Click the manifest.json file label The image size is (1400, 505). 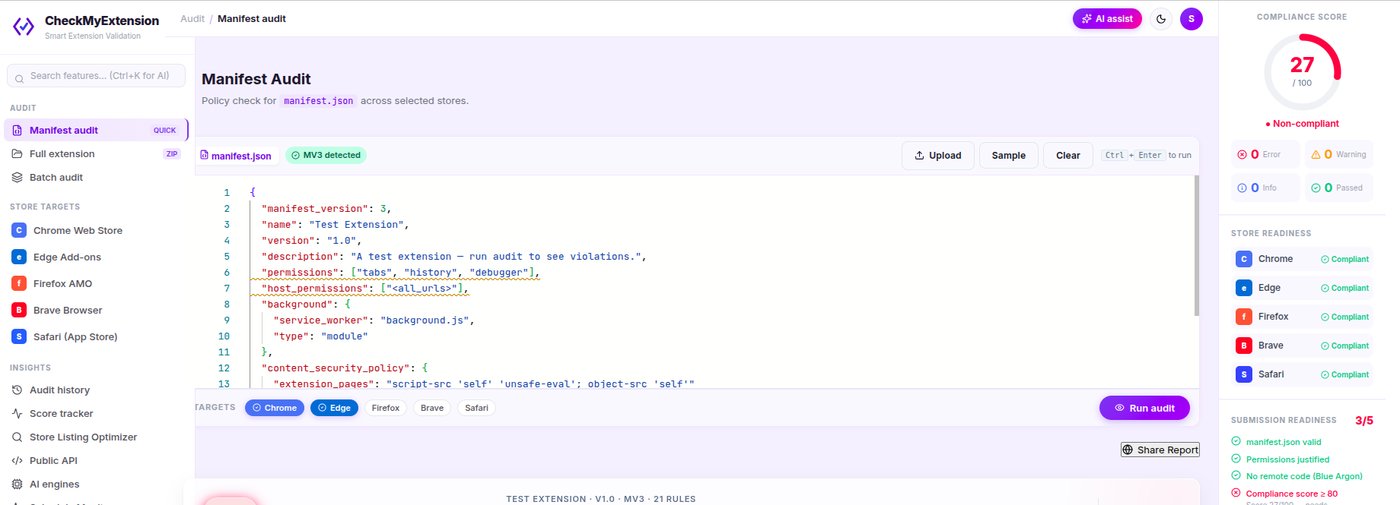[x=236, y=155]
